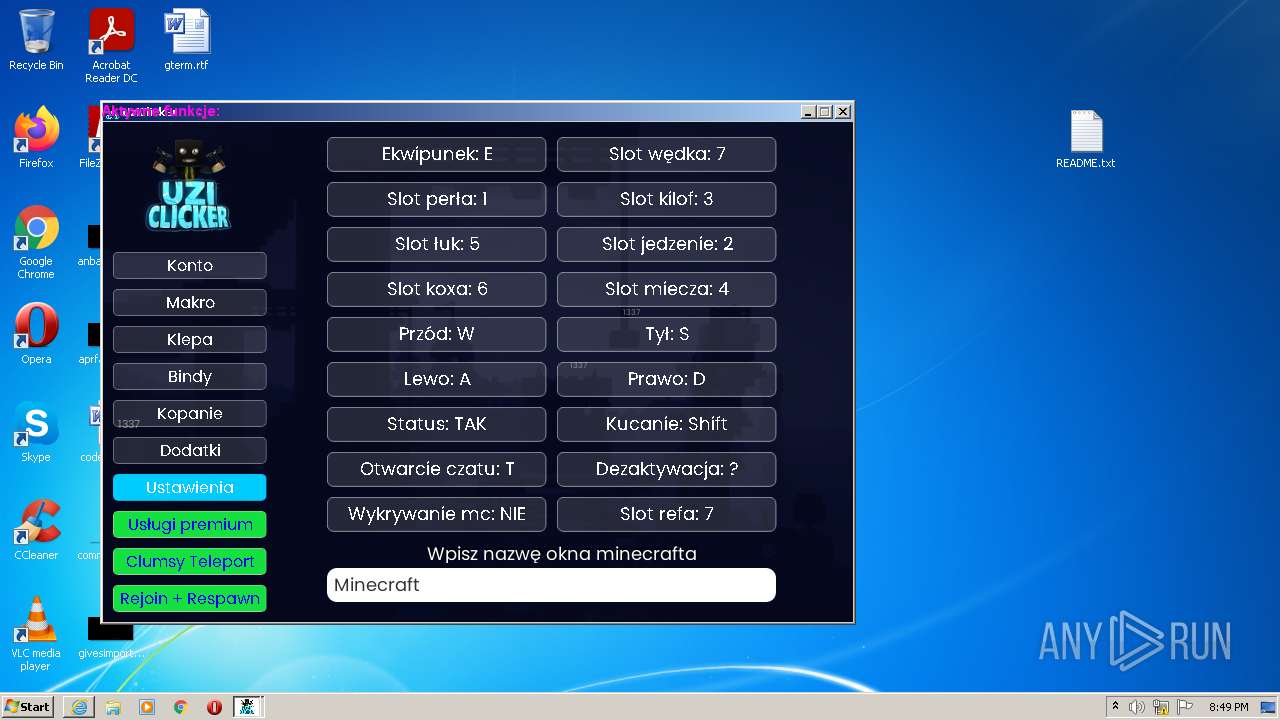Viewport: 1280px width, 720px height.
Task: Change the Ekwipunek: E keybind
Action: [x=437, y=154]
